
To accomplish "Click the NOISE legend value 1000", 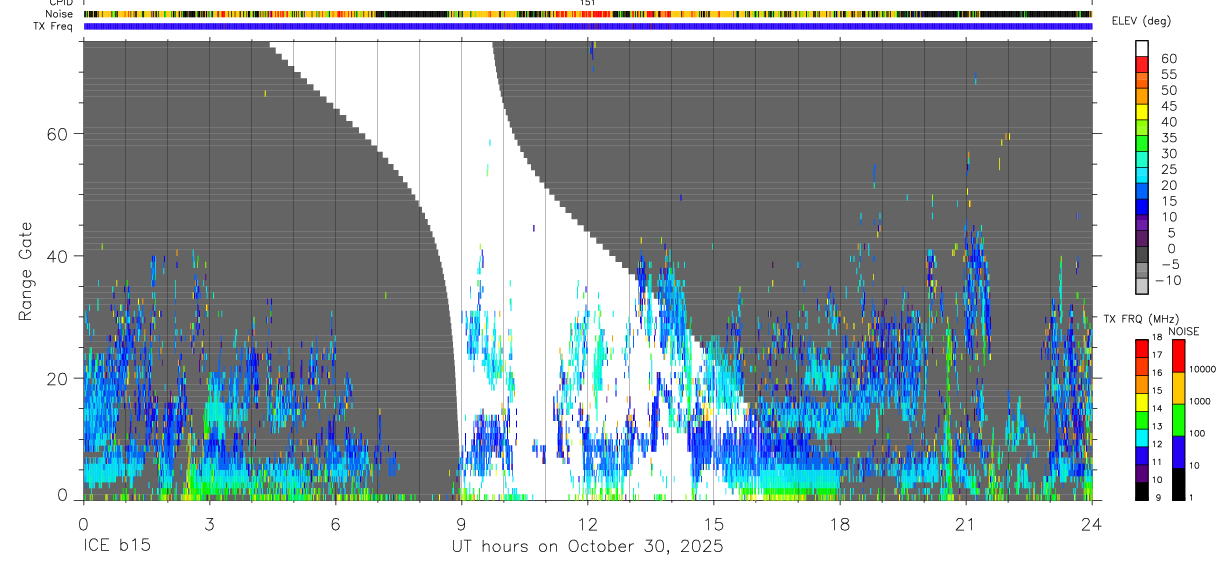I will pyautogui.click(x=1199, y=401).
